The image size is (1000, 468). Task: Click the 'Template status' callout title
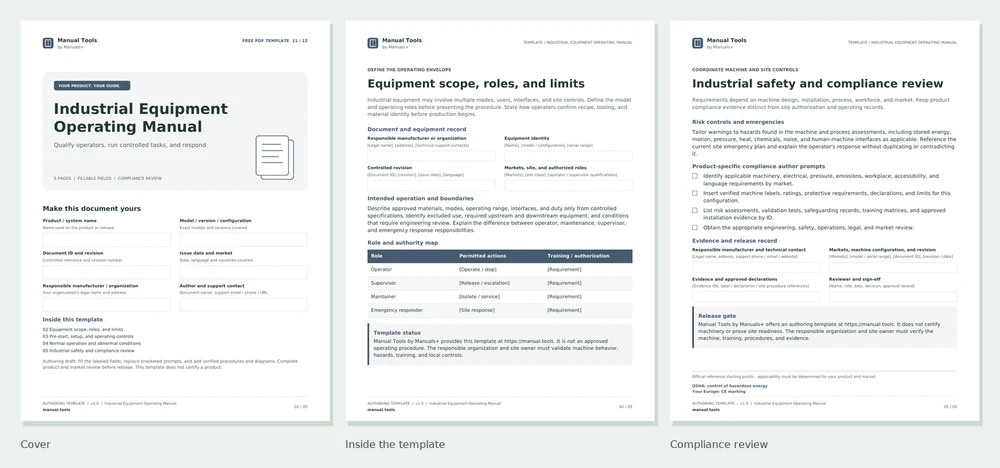[x=397, y=333]
